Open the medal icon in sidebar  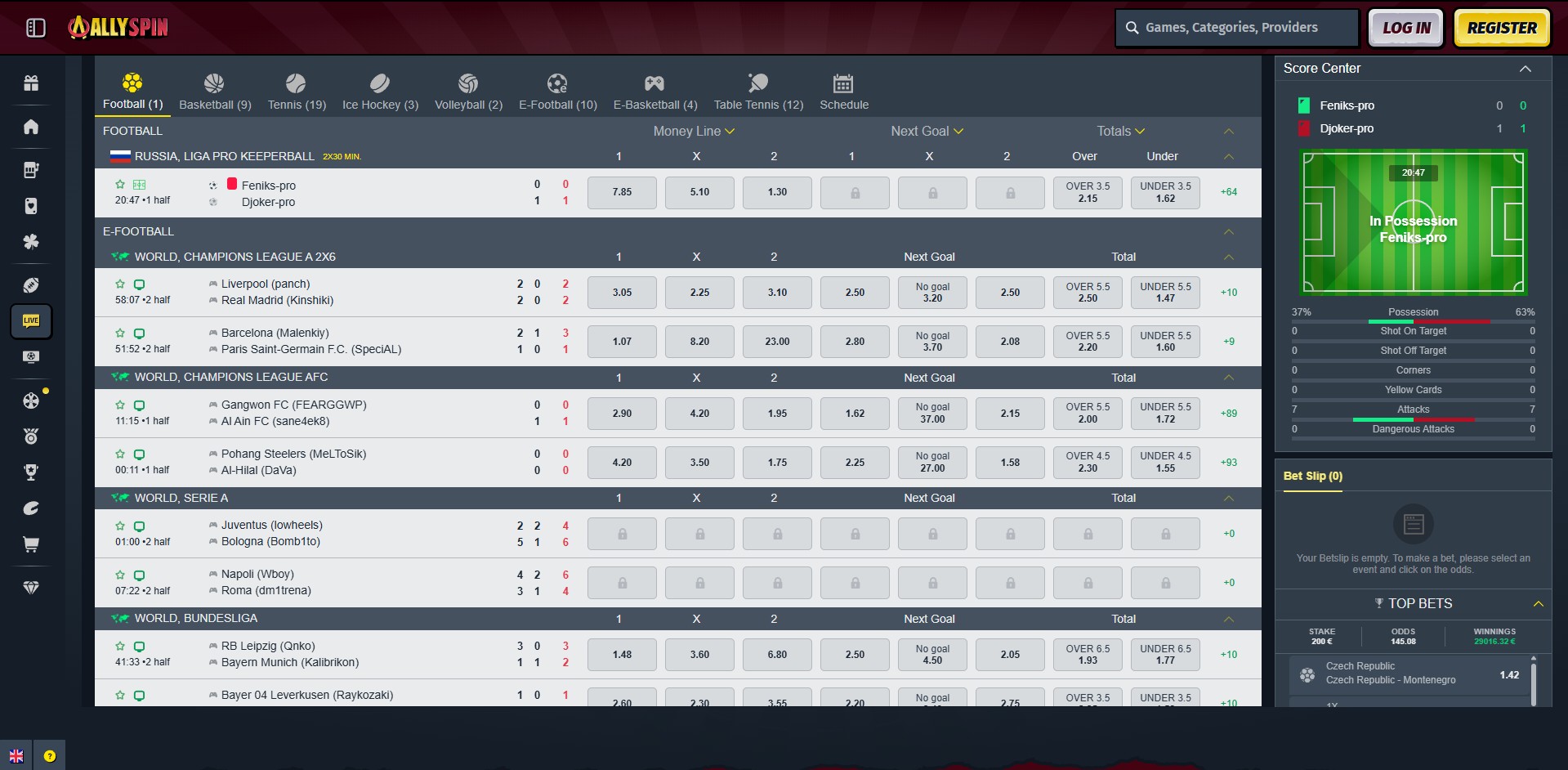click(31, 436)
